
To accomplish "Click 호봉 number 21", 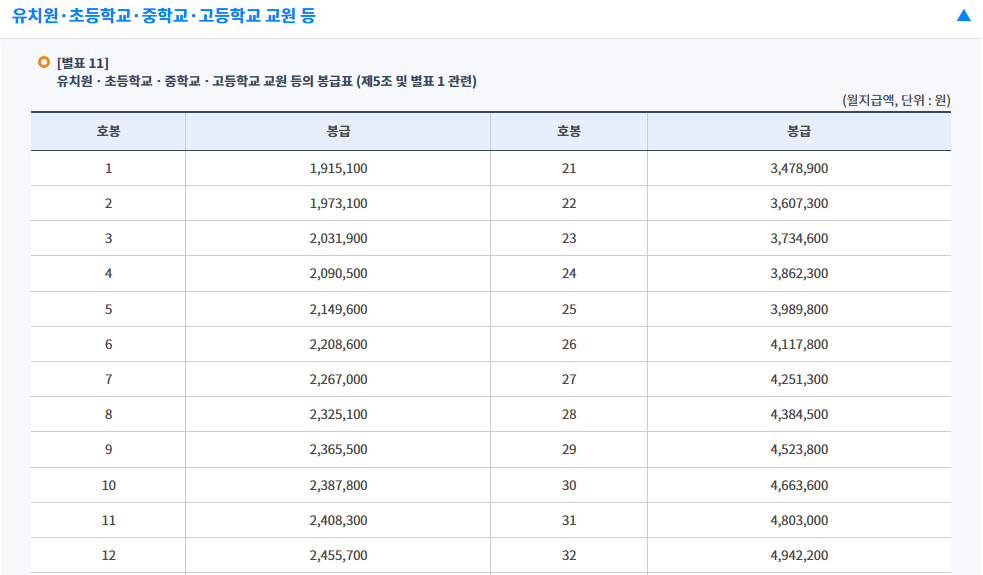I will (569, 168).
